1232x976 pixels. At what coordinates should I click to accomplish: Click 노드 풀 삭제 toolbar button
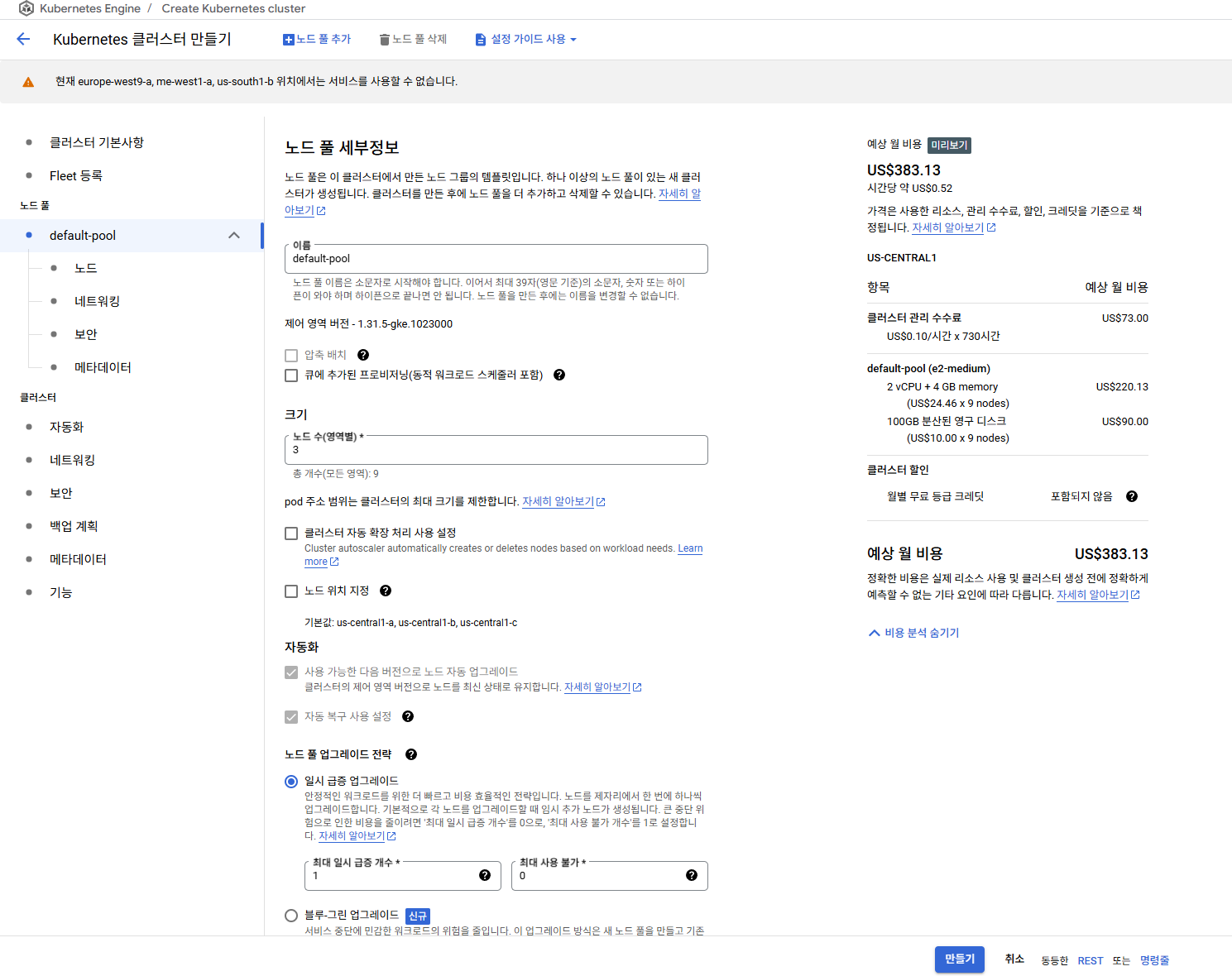pyautogui.click(x=413, y=39)
